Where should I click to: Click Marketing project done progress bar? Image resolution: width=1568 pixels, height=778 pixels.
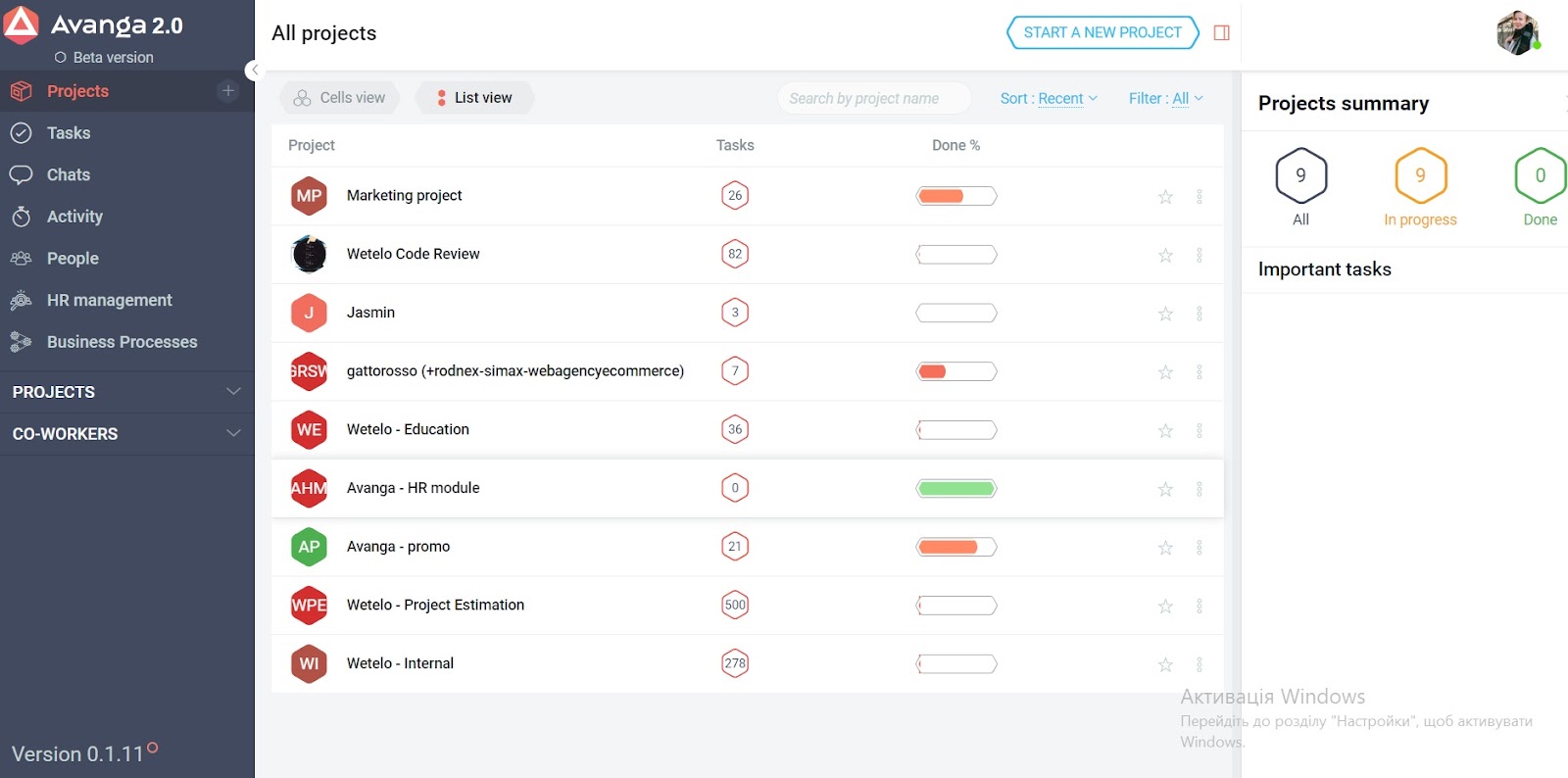(956, 196)
